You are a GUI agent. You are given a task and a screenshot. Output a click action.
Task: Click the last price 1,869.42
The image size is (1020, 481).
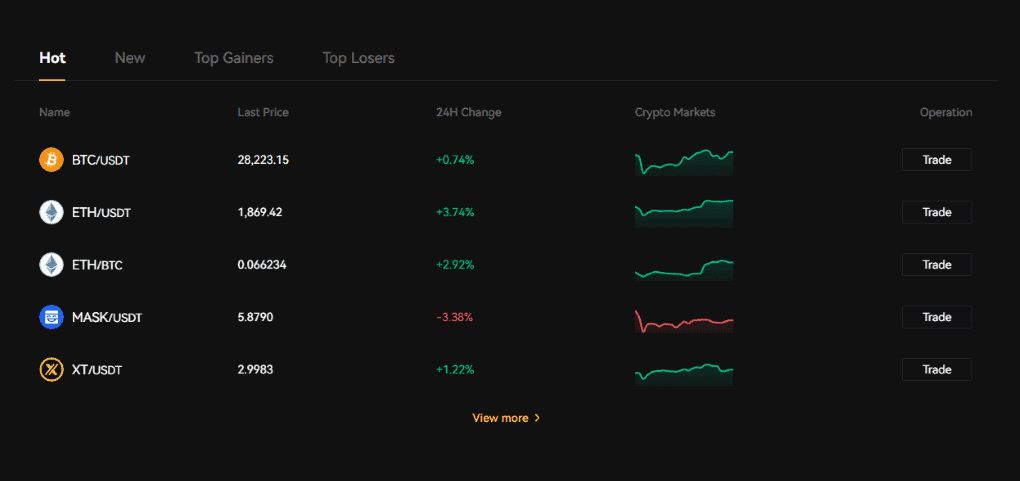click(x=260, y=212)
